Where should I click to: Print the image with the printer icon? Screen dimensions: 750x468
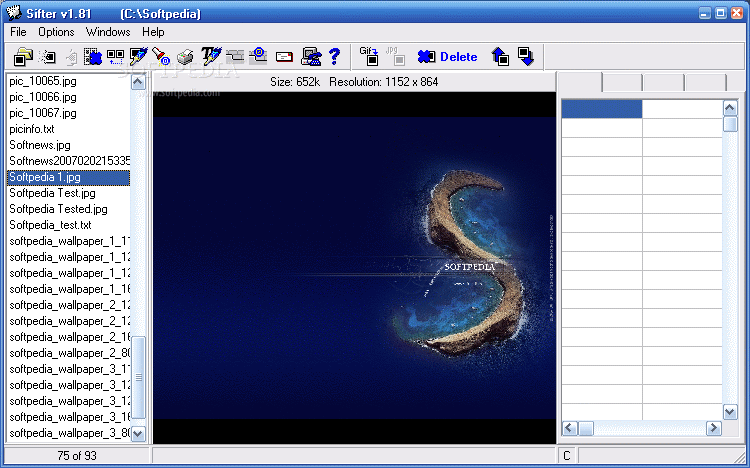click(x=185, y=57)
